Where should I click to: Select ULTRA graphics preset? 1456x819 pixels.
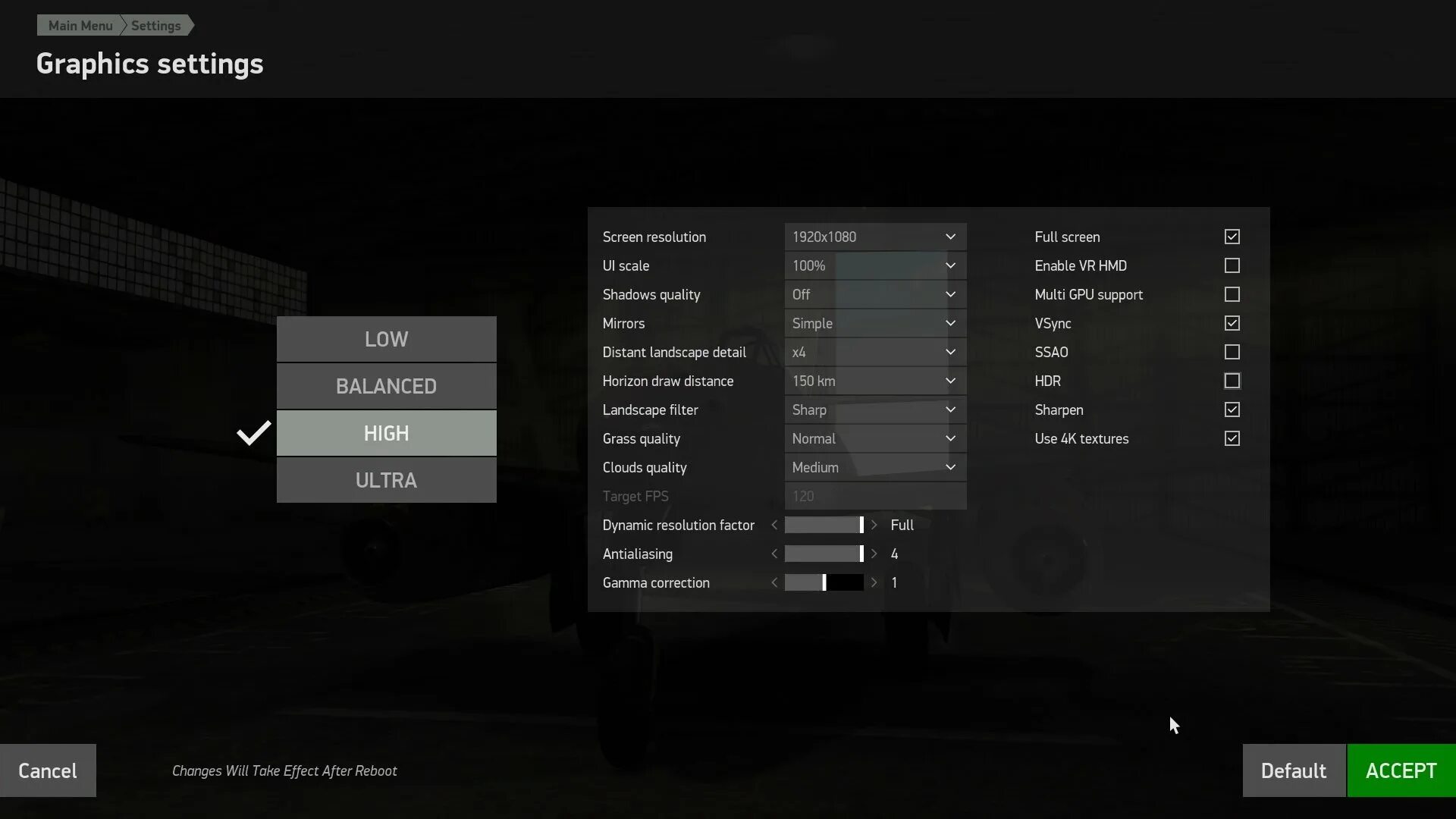click(386, 480)
